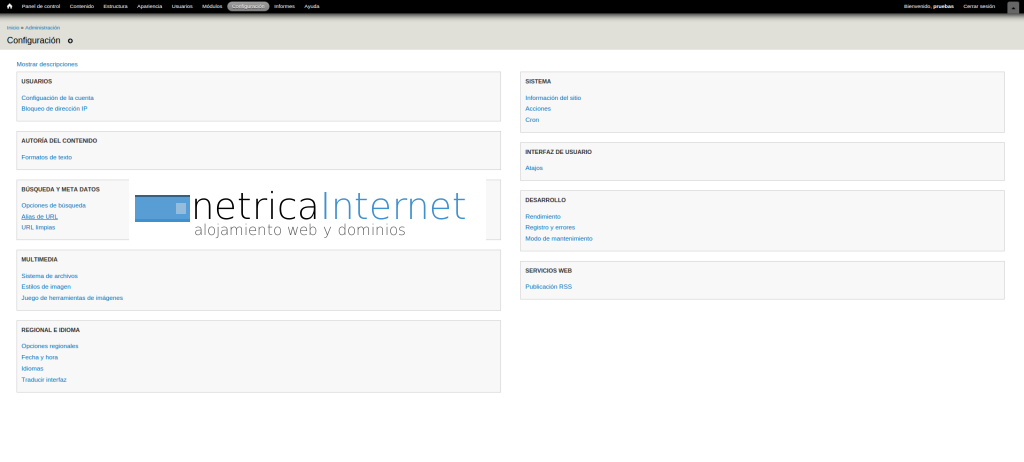The width and height of the screenshot is (1024, 462).
Task: Click the add-to-shortcuts icon beside the Configuración title
Action: (x=70, y=41)
